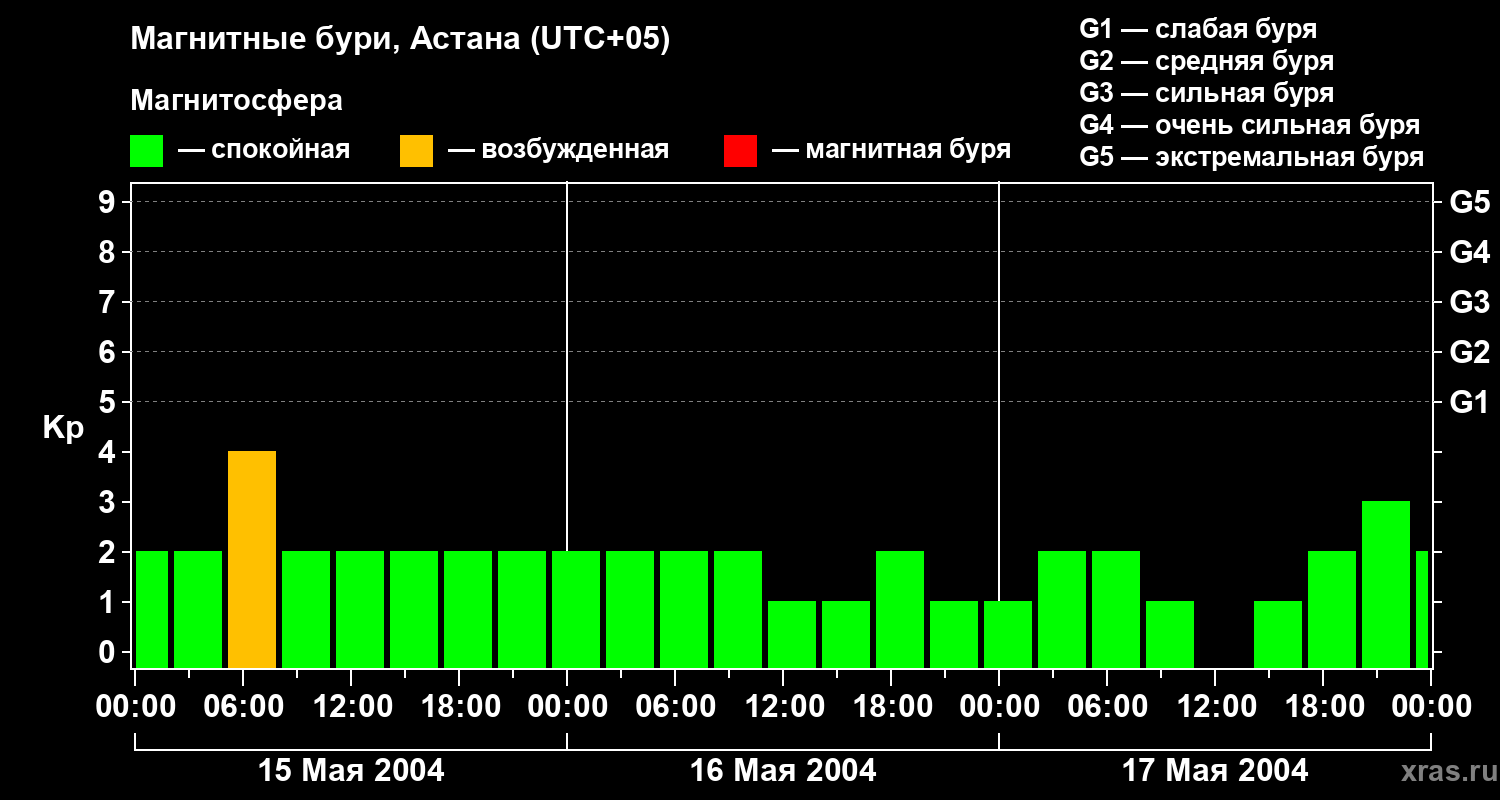Click the 'G1 — слабая буря' legend line
Viewport: 1500px width, 800px height.
(x=1198, y=29)
